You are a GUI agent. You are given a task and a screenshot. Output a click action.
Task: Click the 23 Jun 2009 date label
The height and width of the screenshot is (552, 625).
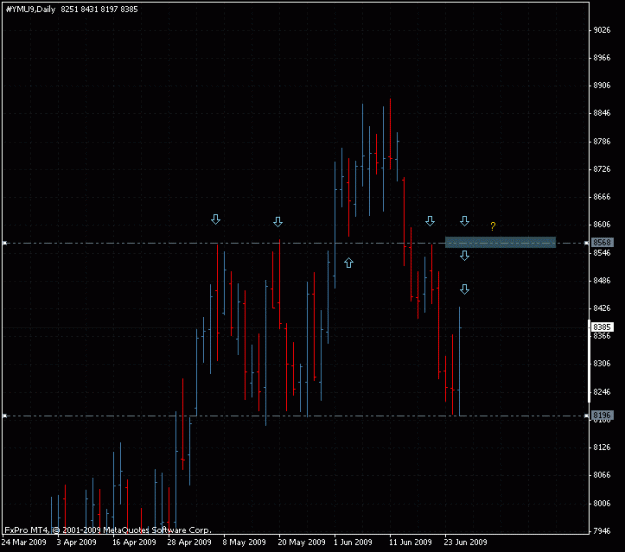tap(465, 542)
